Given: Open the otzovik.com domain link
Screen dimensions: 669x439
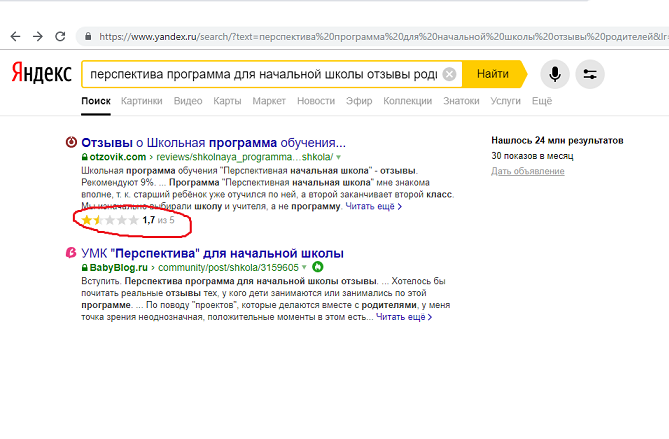Looking at the screenshot, I should click(117, 157).
